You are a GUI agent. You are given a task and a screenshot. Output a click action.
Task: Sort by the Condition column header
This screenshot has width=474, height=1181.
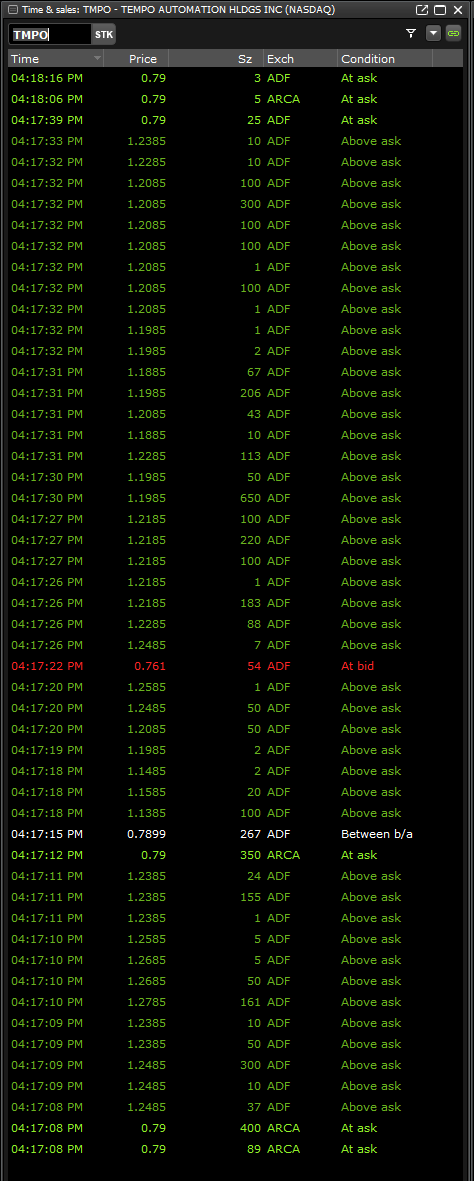tap(385, 59)
